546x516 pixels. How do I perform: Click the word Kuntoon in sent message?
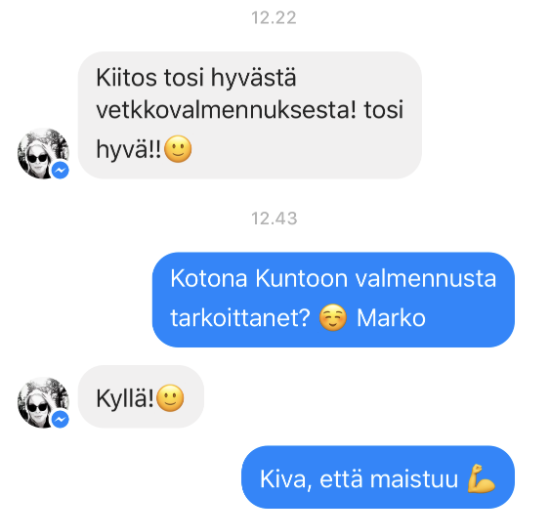pos(302,279)
